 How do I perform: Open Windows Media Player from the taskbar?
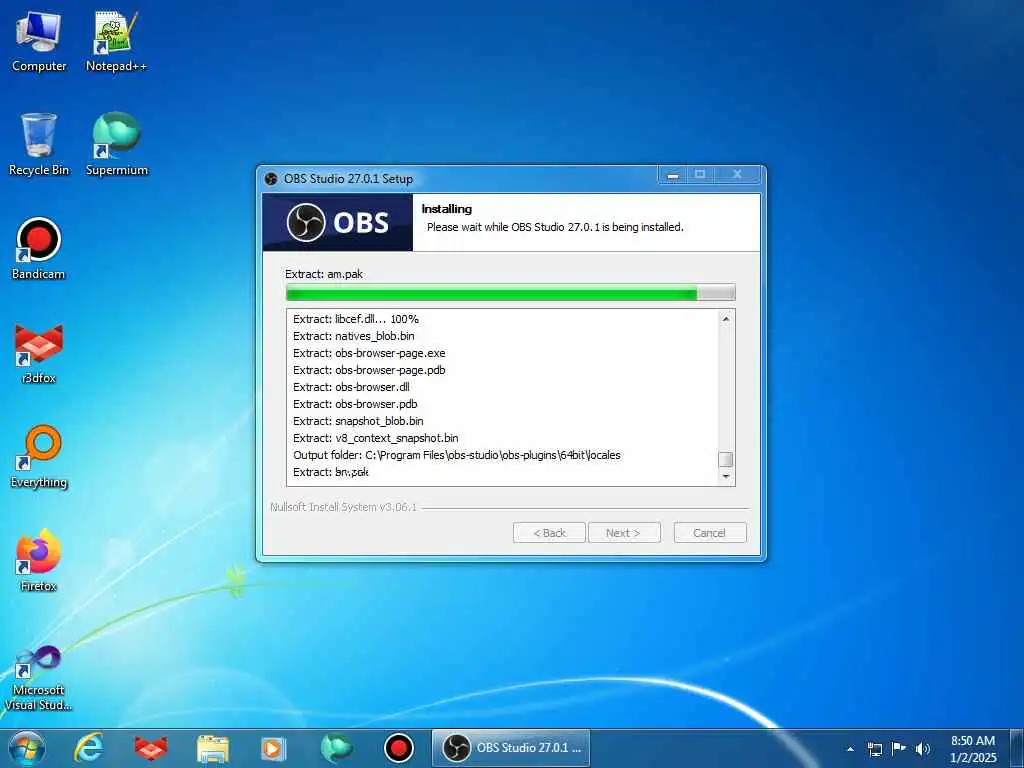(274, 748)
